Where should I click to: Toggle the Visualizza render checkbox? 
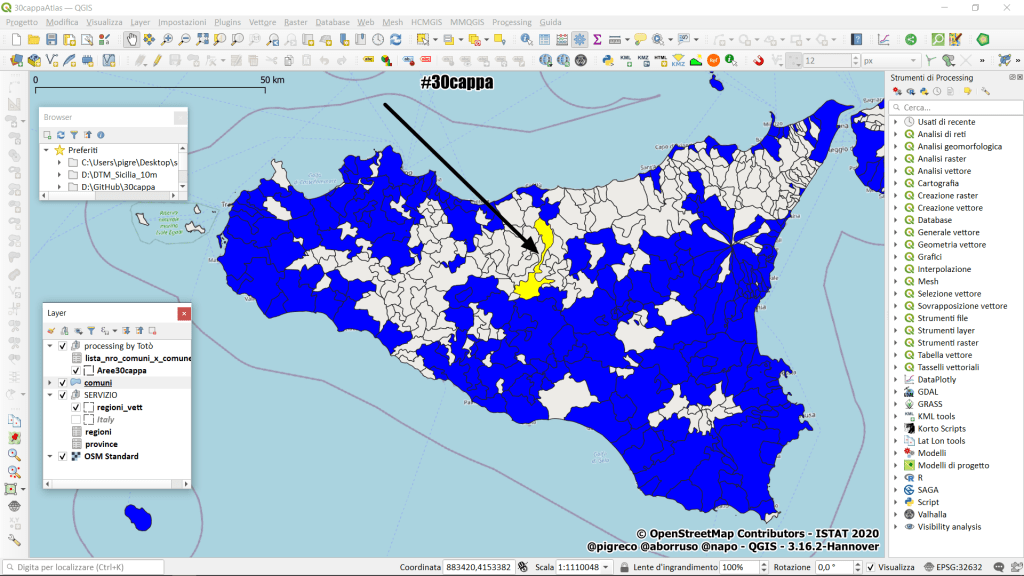coord(871,567)
